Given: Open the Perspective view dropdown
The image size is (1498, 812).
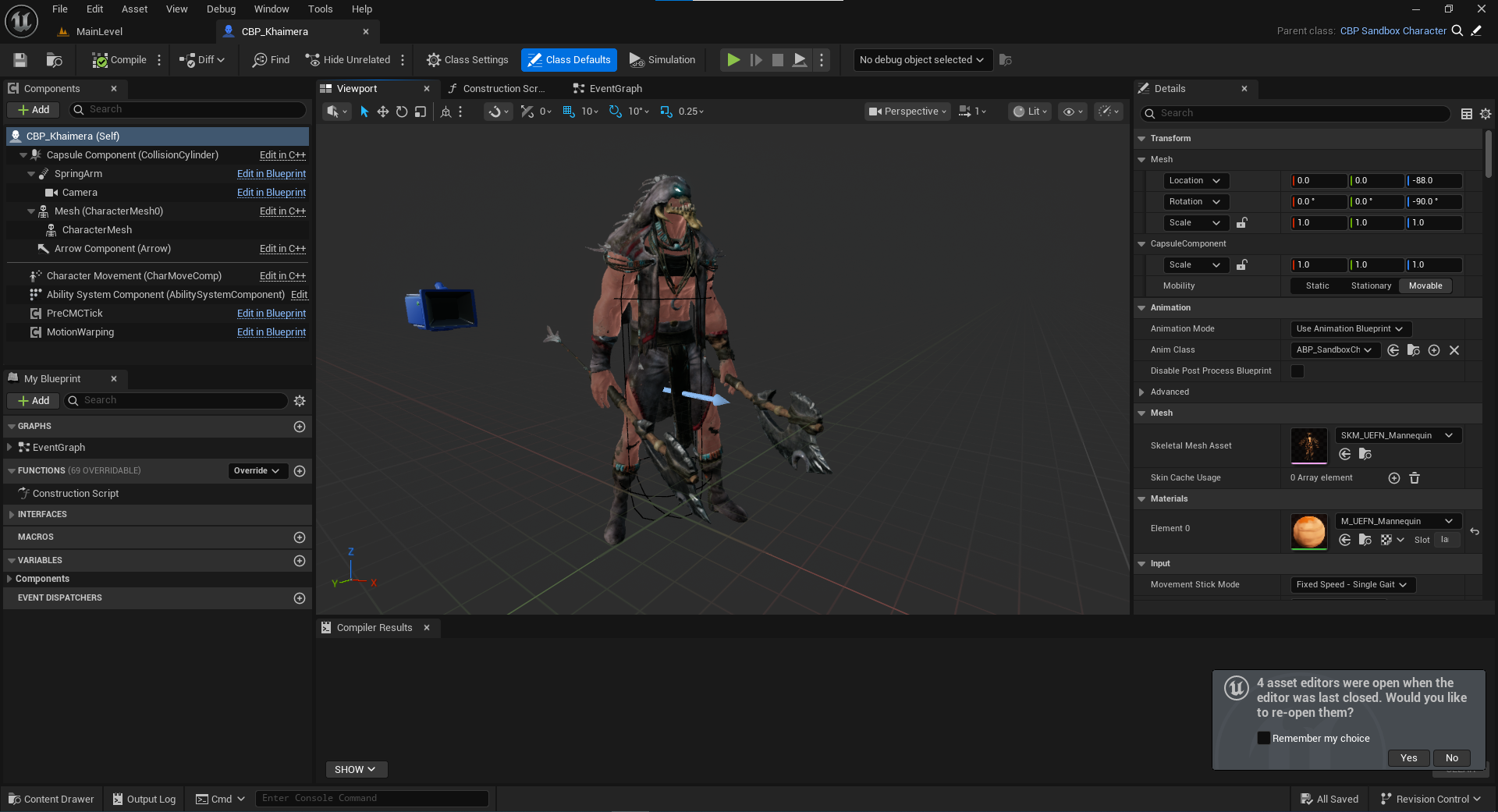Looking at the screenshot, I should point(908,112).
